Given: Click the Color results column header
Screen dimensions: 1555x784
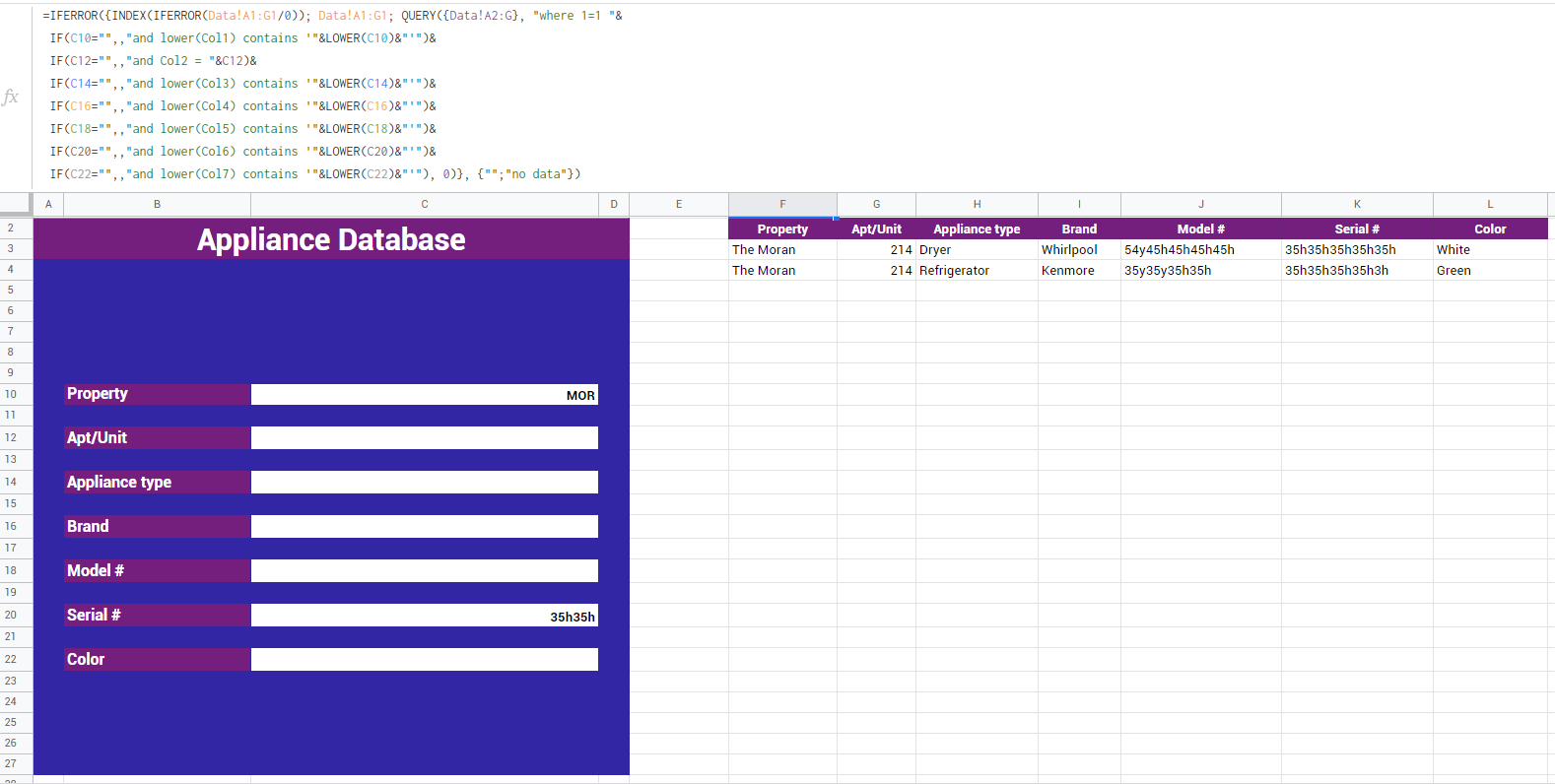Looking at the screenshot, I should [x=1490, y=229].
